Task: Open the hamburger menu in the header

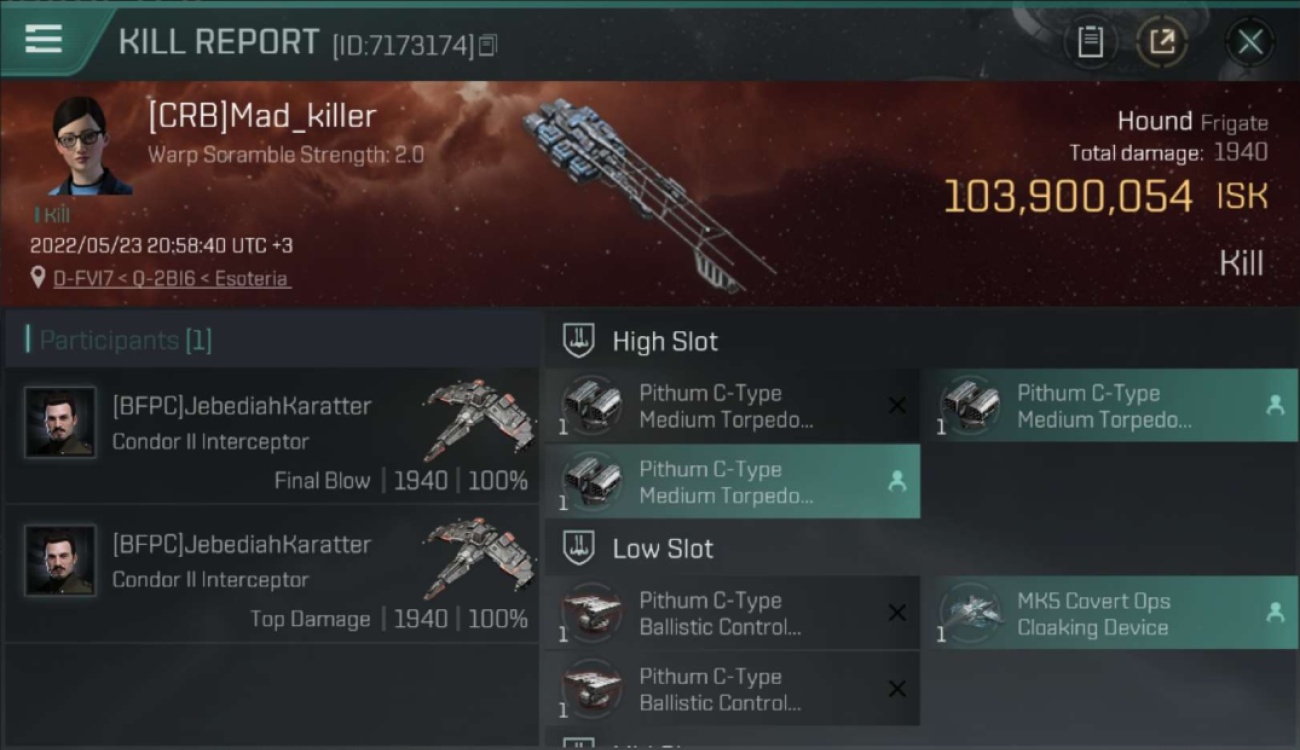Action: [43, 39]
